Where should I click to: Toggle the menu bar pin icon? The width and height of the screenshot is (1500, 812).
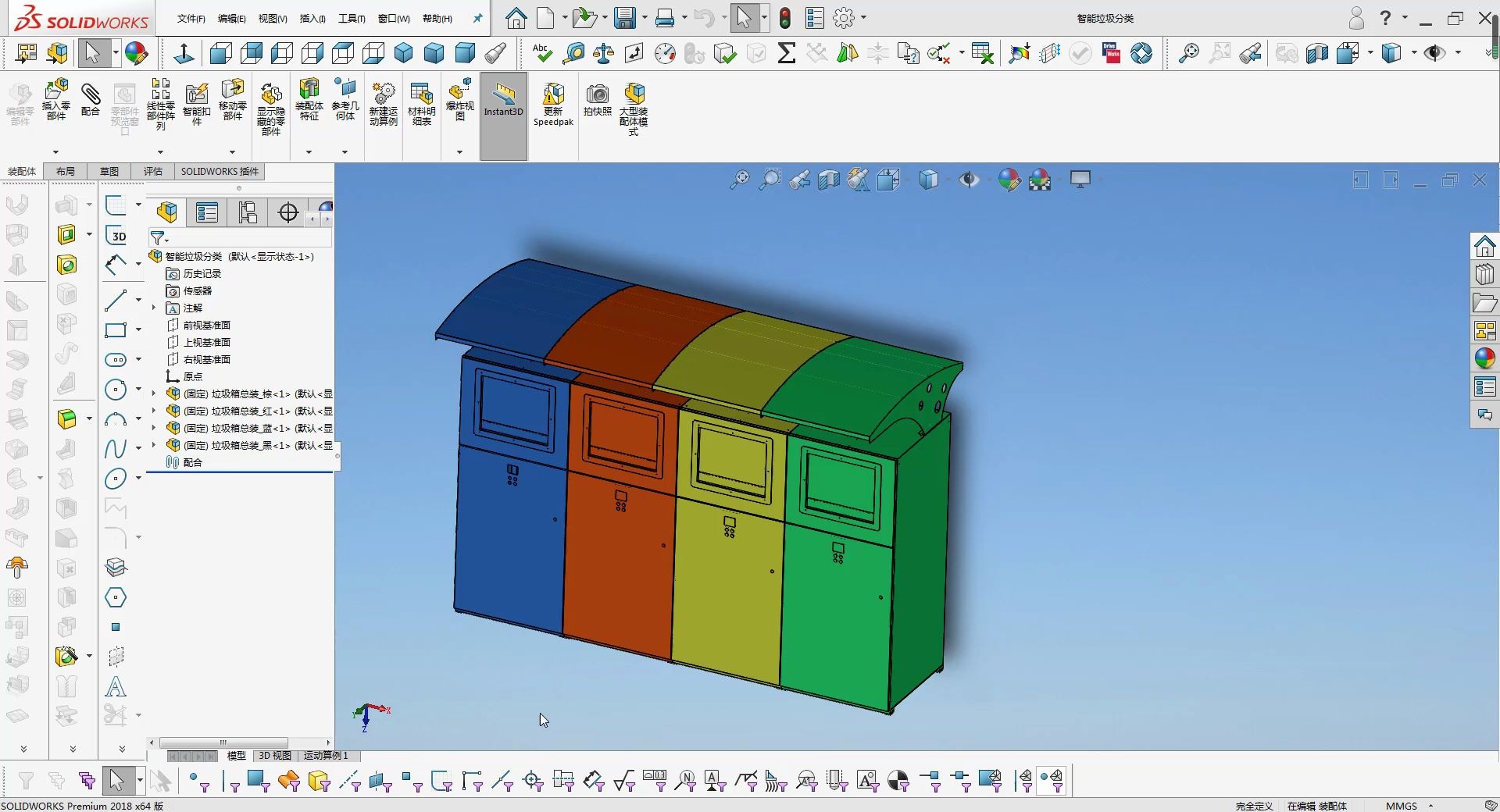[x=477, y=18]
